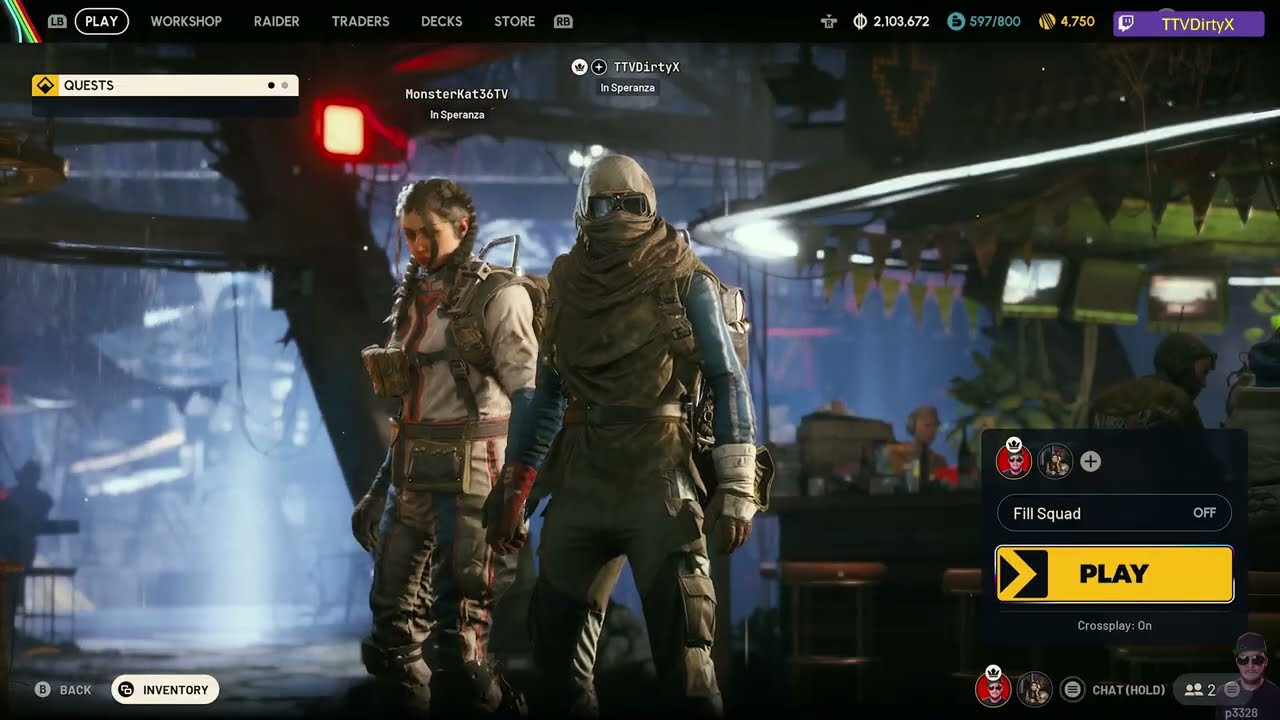Screen dimensions: 1280x720
Task: Click the TTVDirtyX Twitch banner
Action: [x=1188, y=24]
